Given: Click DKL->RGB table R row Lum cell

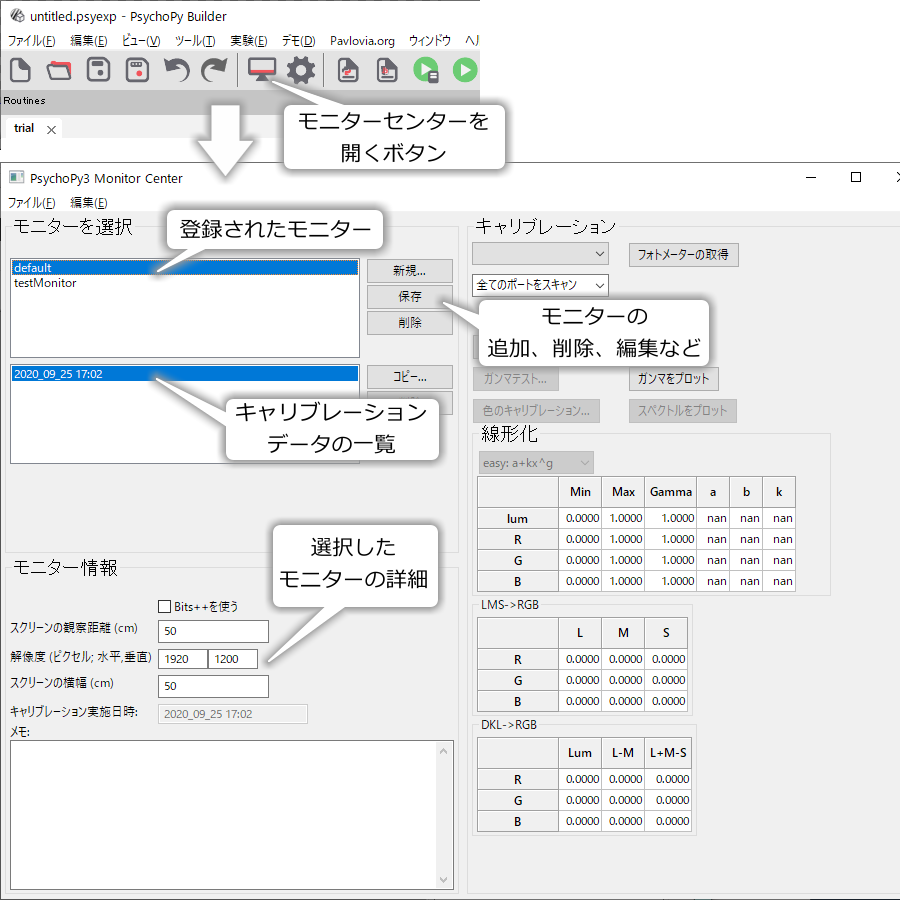Looking at the screenshot, I should tap(580, 779).
